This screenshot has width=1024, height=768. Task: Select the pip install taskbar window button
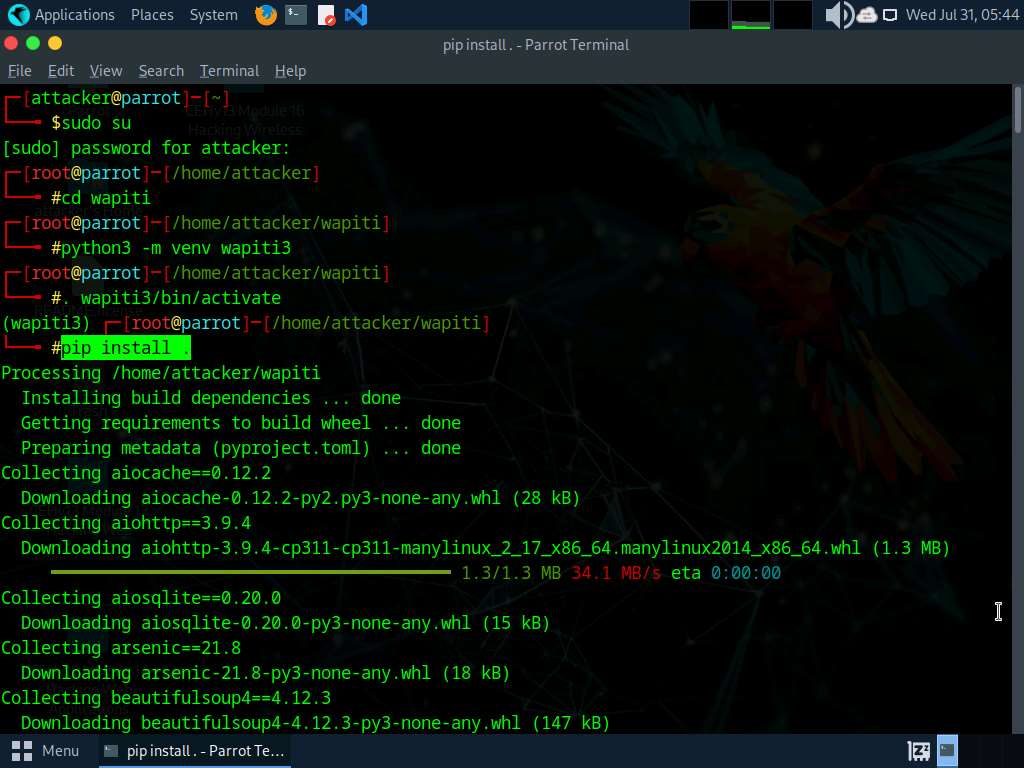[195, 750]
